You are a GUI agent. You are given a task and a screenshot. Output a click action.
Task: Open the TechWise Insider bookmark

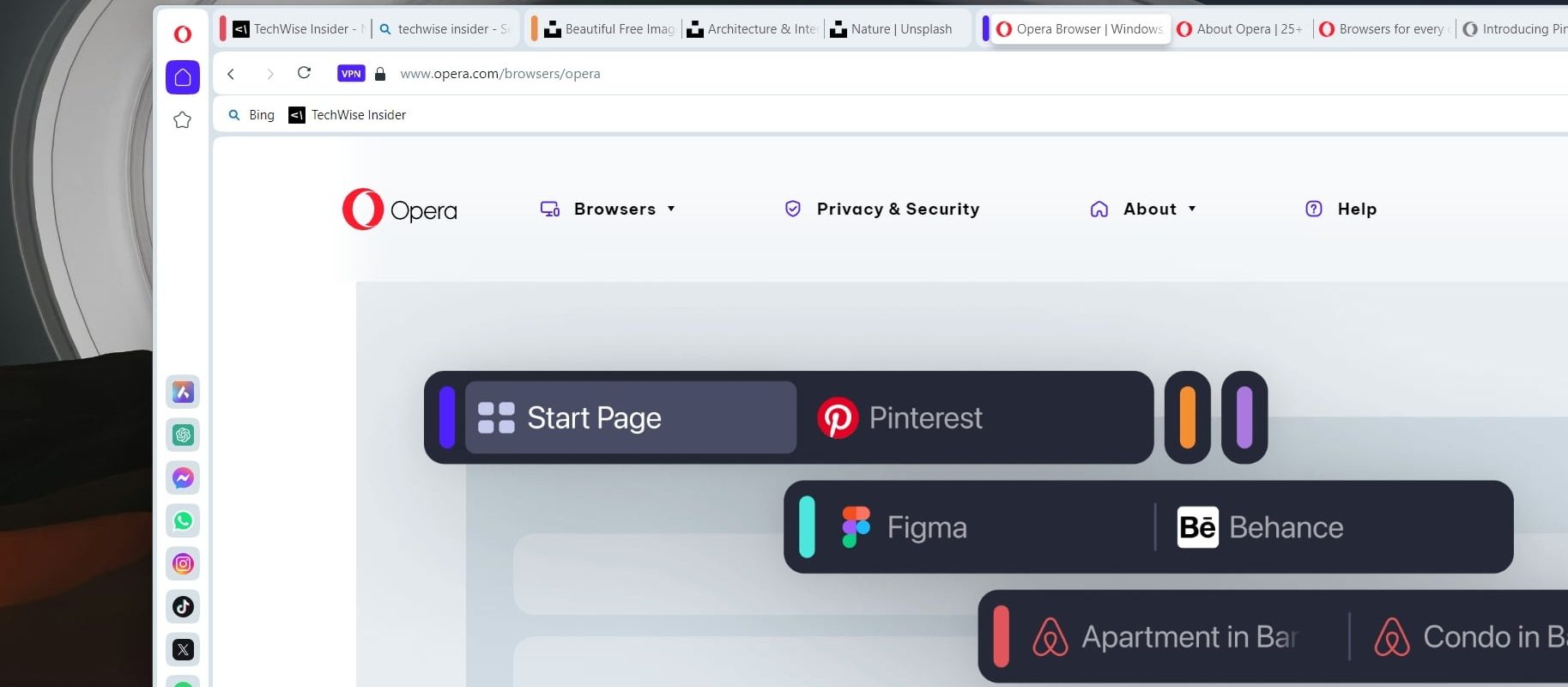pyautogui.click(x=348, y=115)
